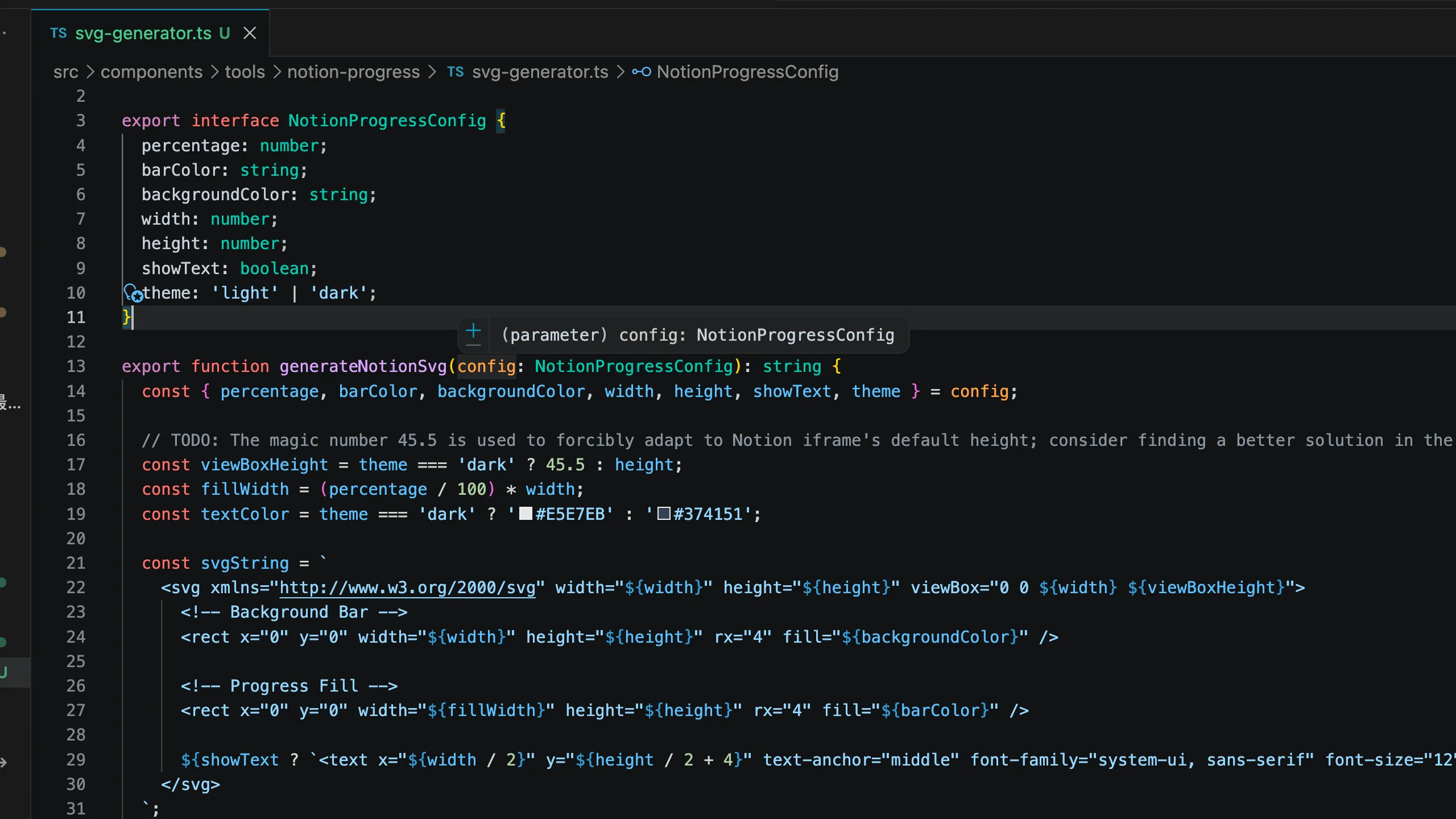Close the svg-generator.ts tab
The width and height of the screenshot is (1456, 819).
(250, 34)
